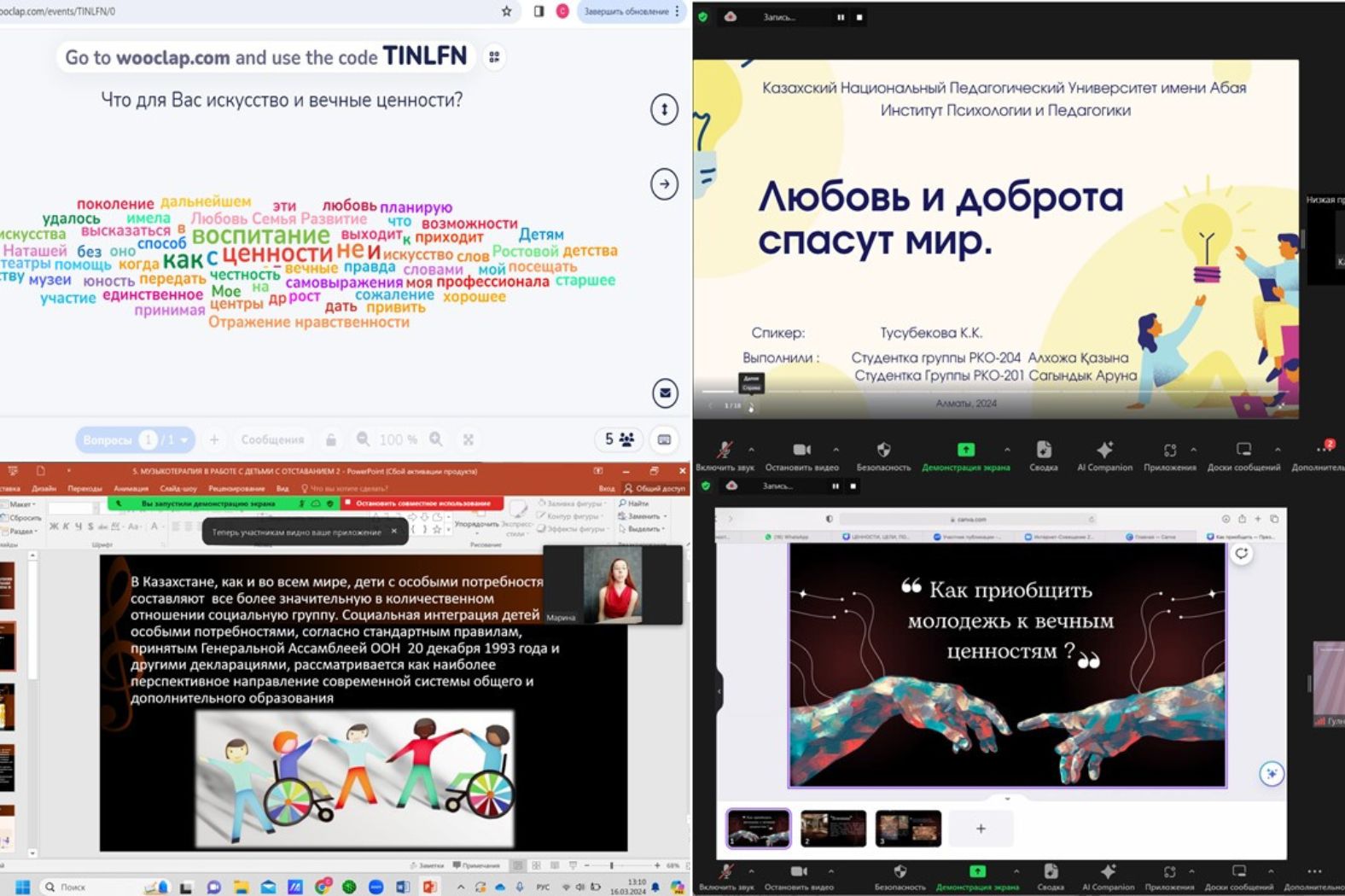1345x896 pixels.
Task: Toggle Bold (Ж) in the PowerPoint ribbon
Action: pos(54,527)
